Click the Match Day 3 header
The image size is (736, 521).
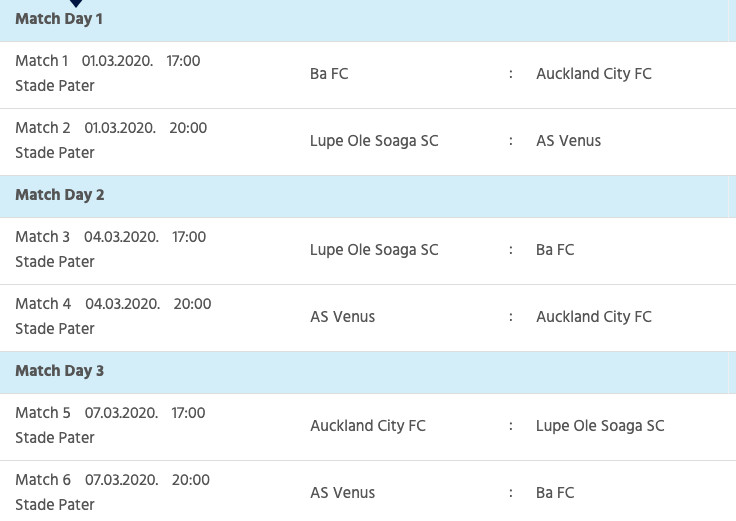[x=60, y=371]
